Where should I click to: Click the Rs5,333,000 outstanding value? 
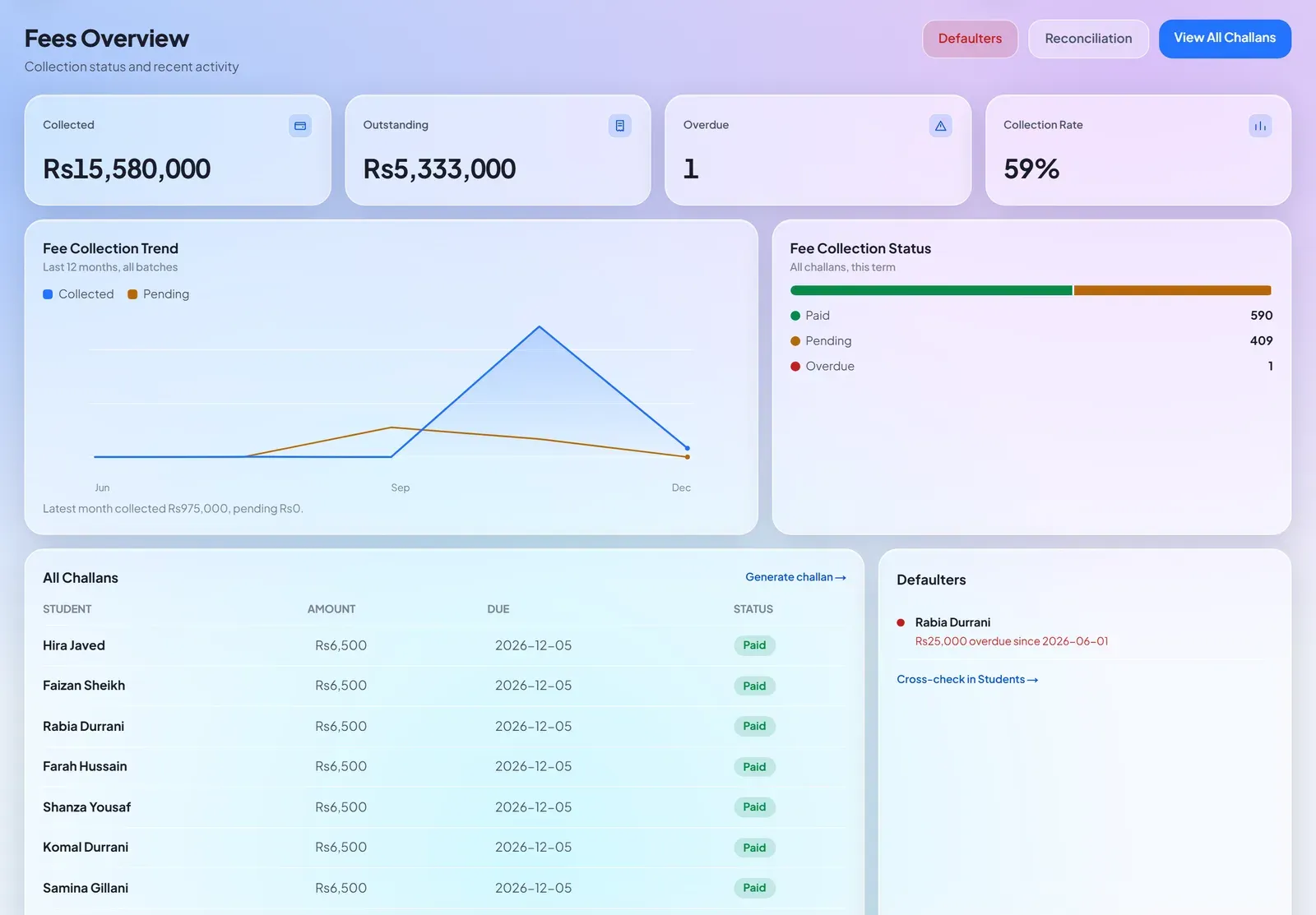pyautogui.click(x=439, y=169)
